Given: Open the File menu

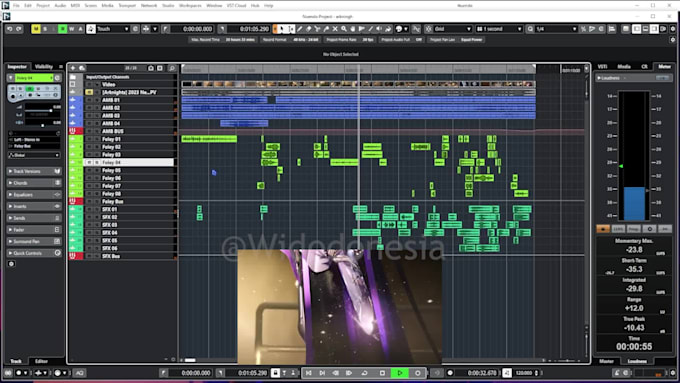Looking at the screenshot, I should tap(16, 6).
